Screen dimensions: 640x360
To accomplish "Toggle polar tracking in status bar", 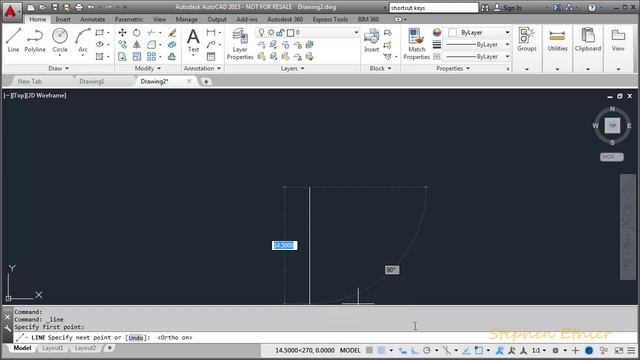I will point(427,350).
